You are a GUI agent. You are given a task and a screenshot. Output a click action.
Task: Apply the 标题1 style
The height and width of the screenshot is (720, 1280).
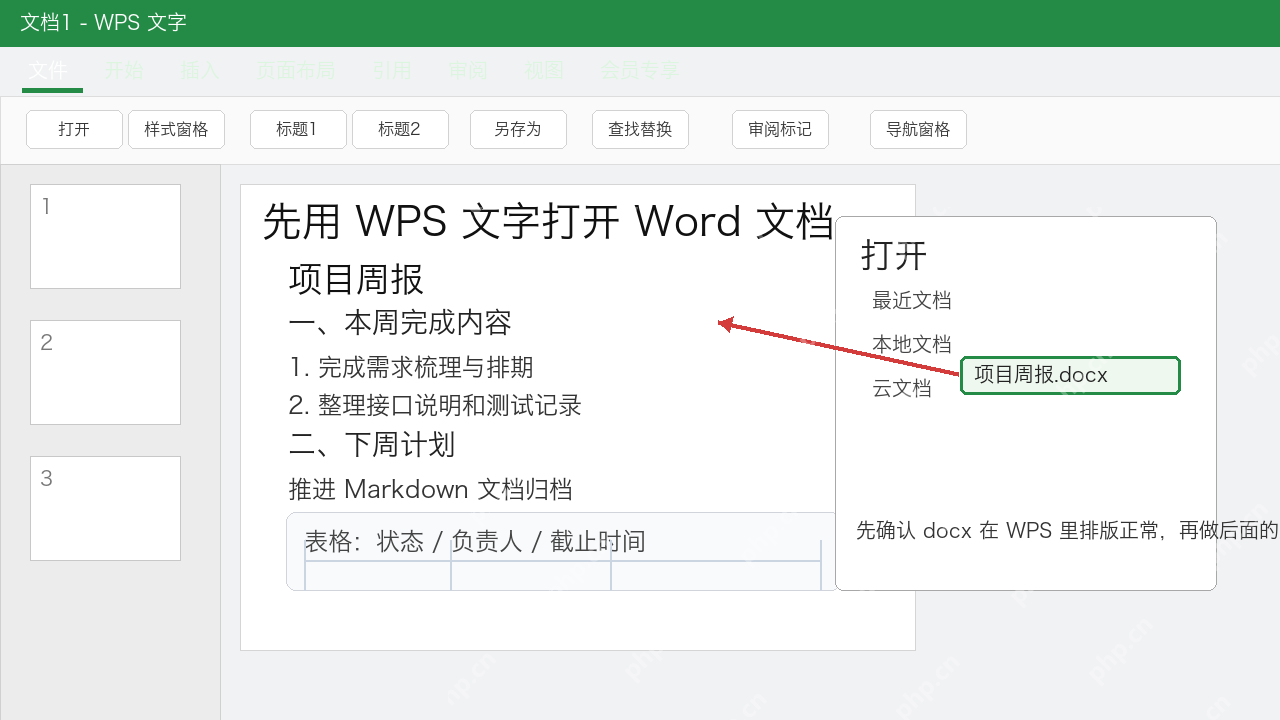point(298,129)
